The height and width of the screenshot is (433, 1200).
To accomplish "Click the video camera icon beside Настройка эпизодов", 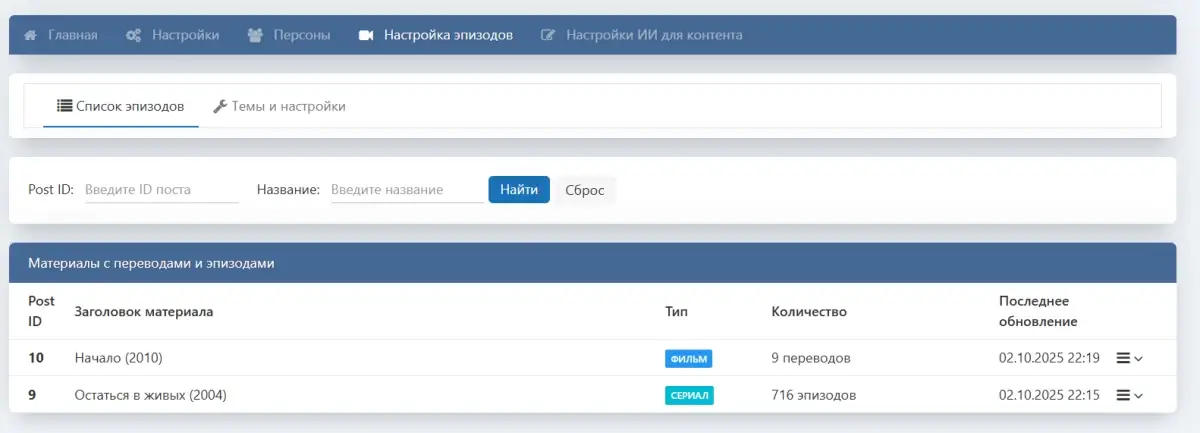I will [x=366, y=36].
